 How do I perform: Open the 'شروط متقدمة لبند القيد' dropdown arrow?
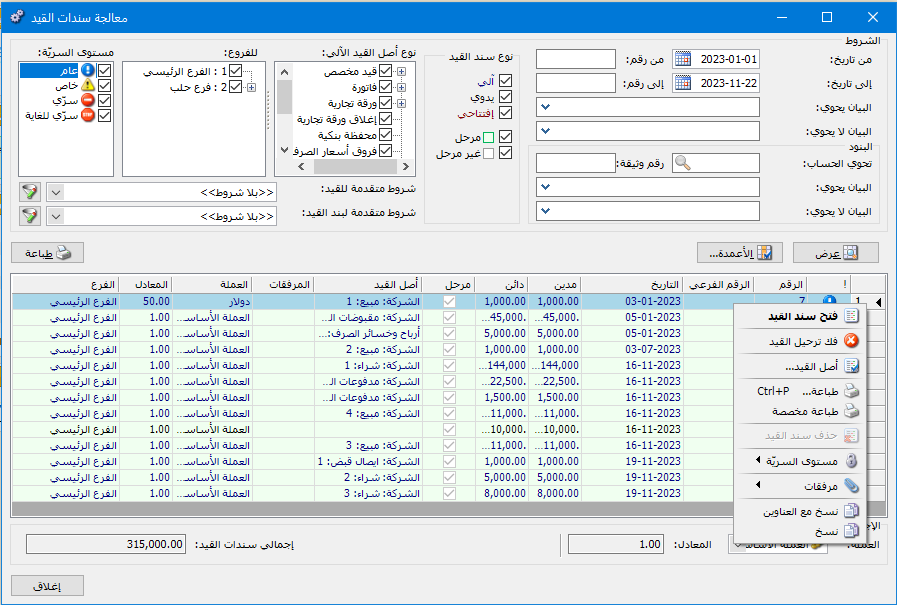[x=55, y=217]
